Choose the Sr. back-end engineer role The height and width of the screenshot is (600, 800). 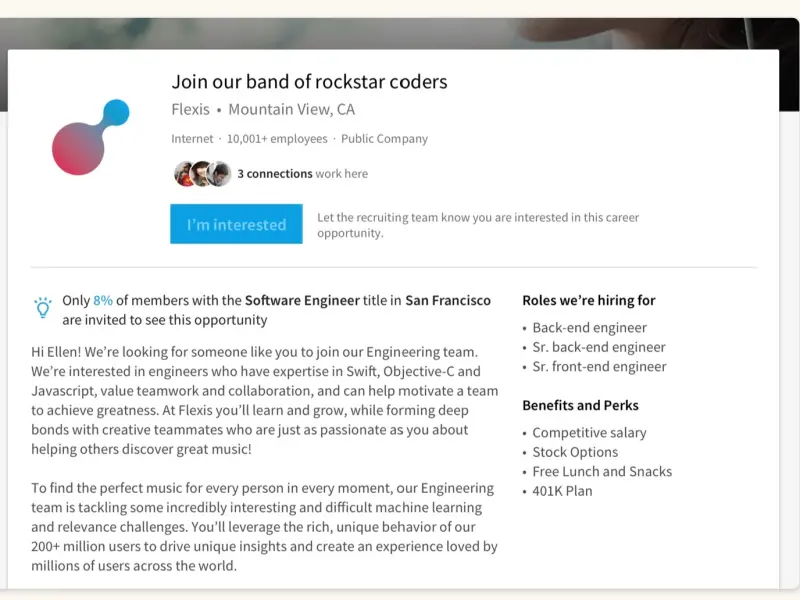coord(598,347)
